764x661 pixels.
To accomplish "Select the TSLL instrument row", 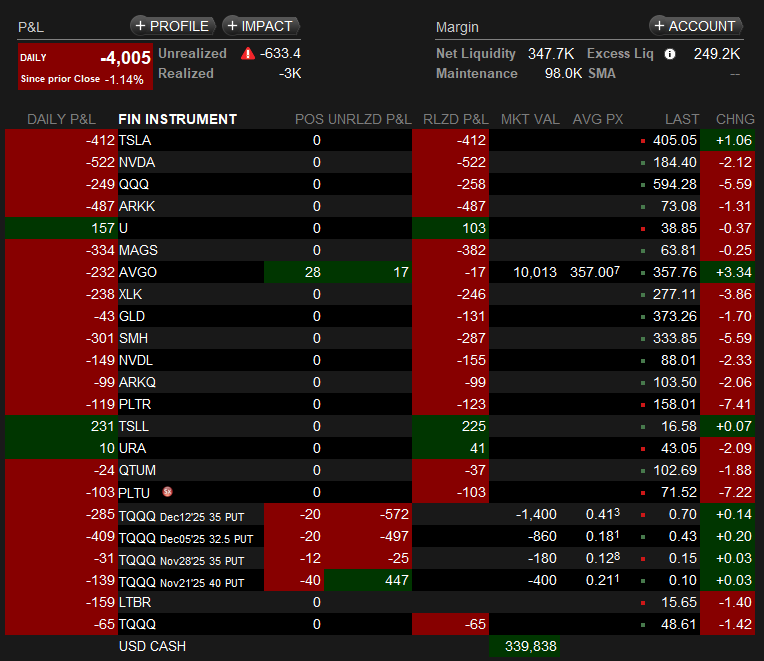I will [x=380, y=426].
